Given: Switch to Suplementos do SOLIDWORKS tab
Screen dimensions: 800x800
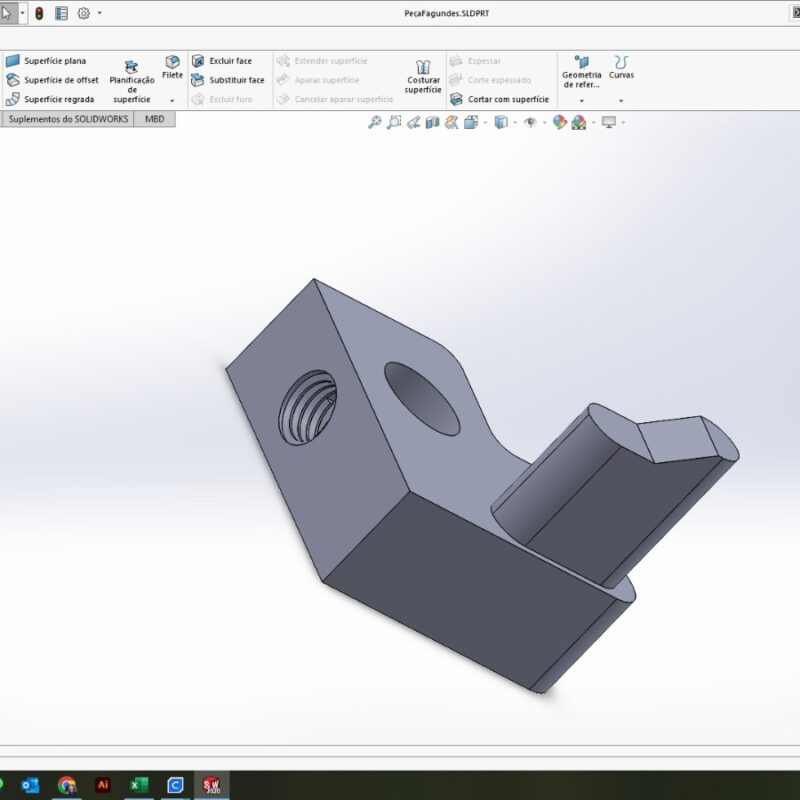Looking at the screenshot, I should 68,119.
